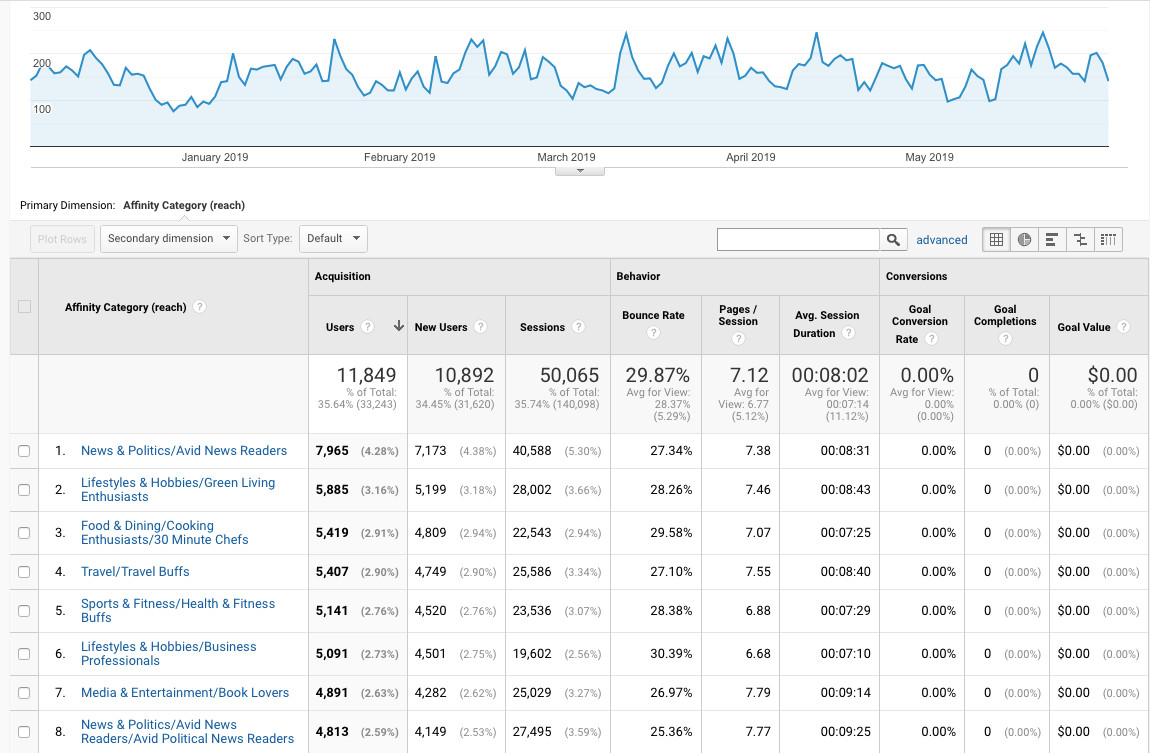
Task: Sort table by New Users column
Action: point(440,327)
